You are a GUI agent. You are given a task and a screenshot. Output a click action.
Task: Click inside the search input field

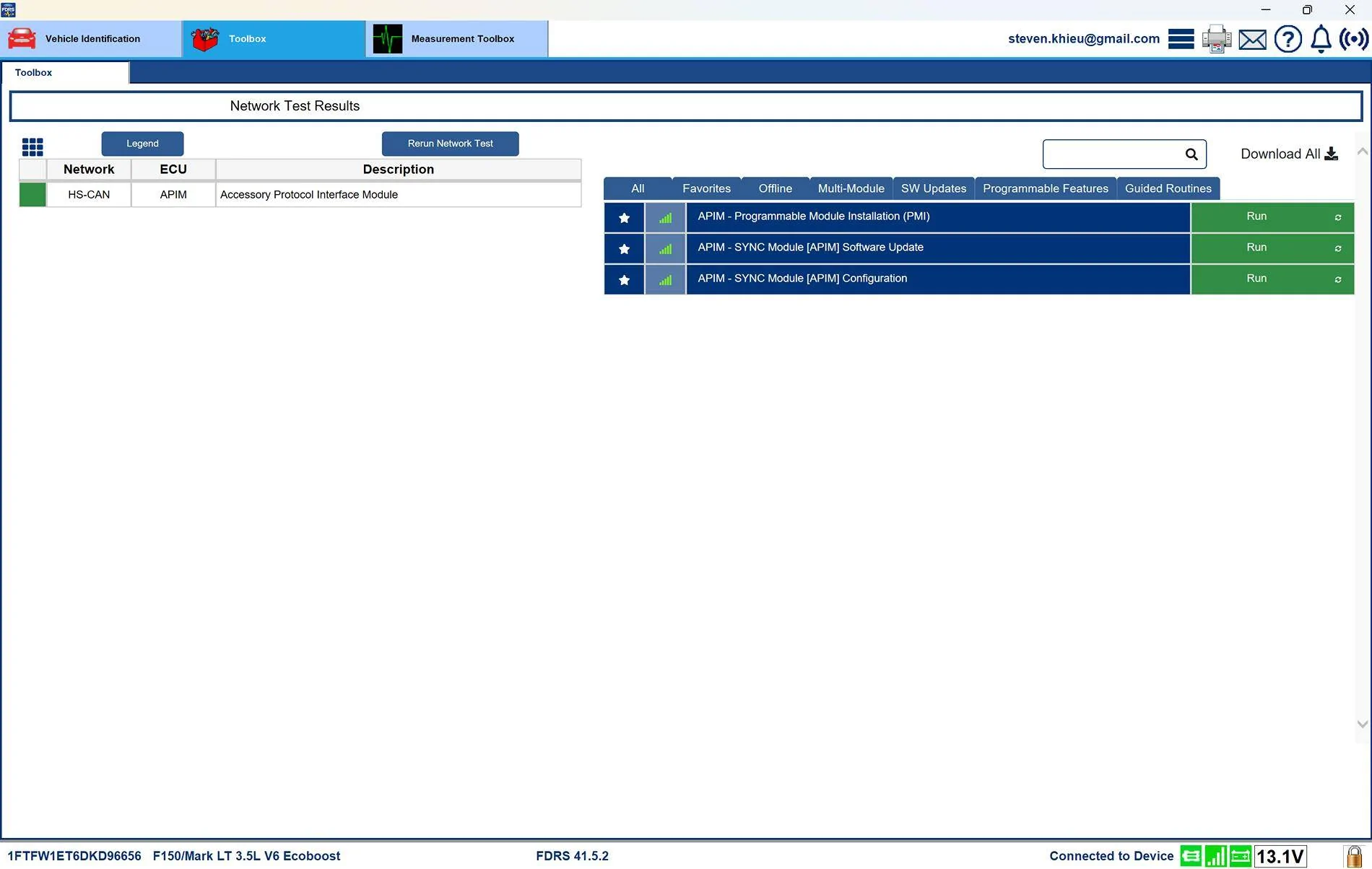(x=1112, y=154)
